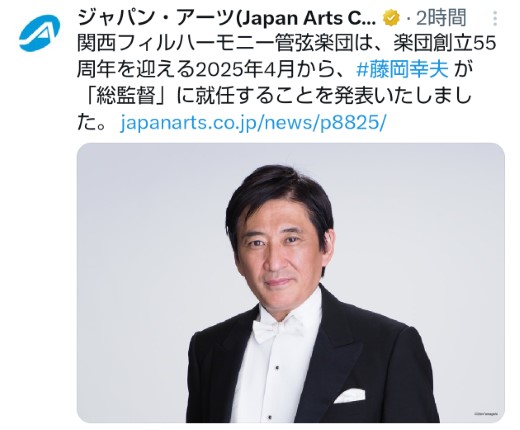Open the #藤岡幸夫 hashtag
Image resolution: width=520 pixels, height=430 pixels.
402,70
